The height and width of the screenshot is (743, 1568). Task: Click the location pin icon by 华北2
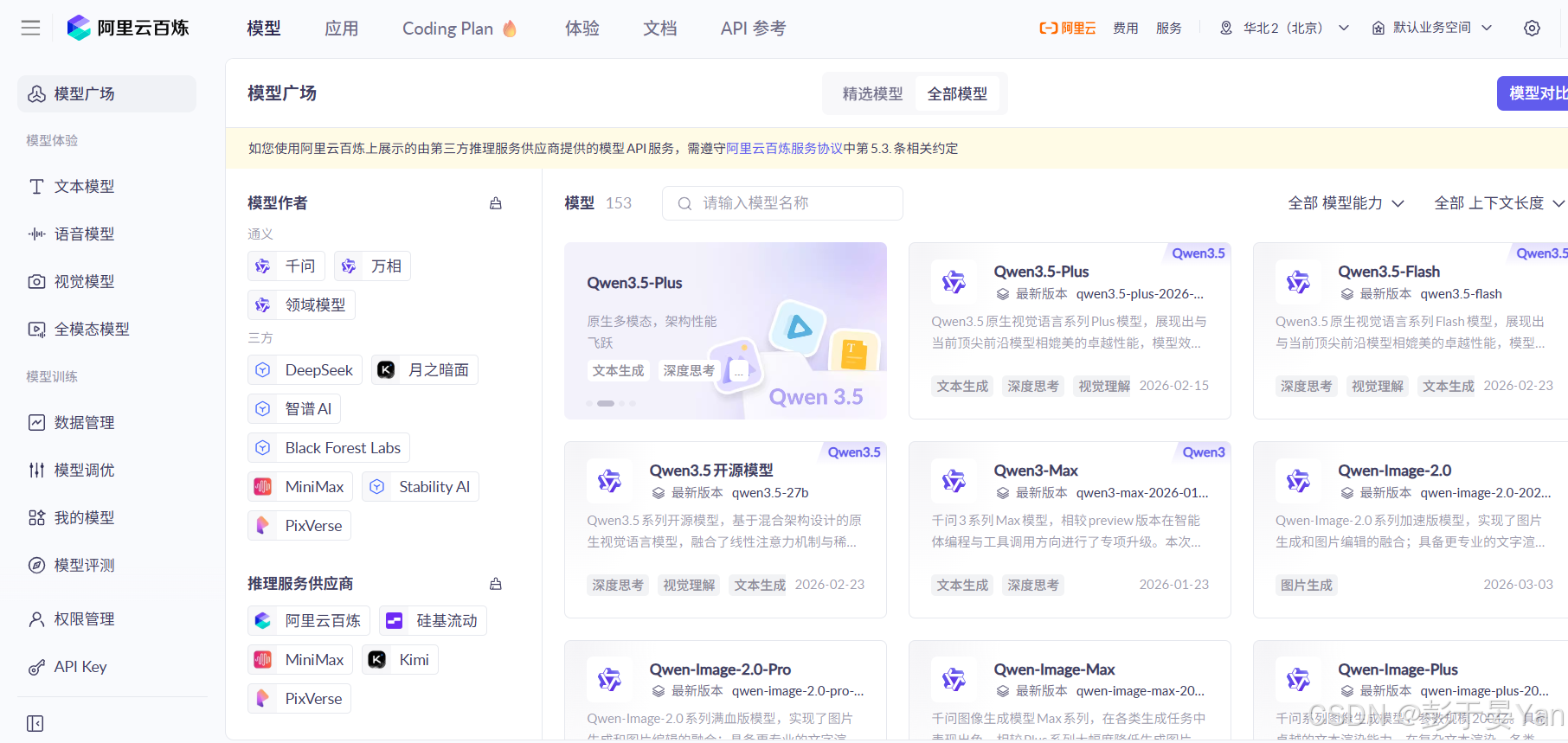[x=1226, y=28]
